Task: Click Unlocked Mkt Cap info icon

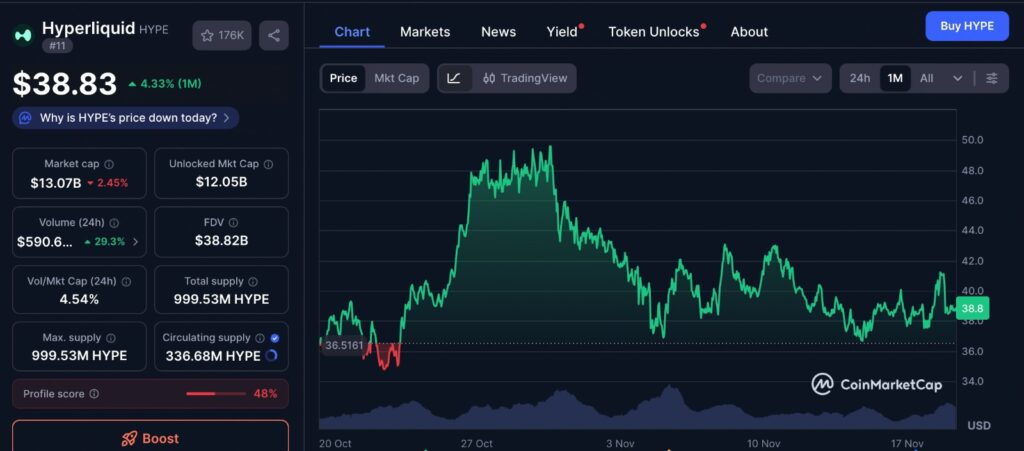Action: [269, 164]
